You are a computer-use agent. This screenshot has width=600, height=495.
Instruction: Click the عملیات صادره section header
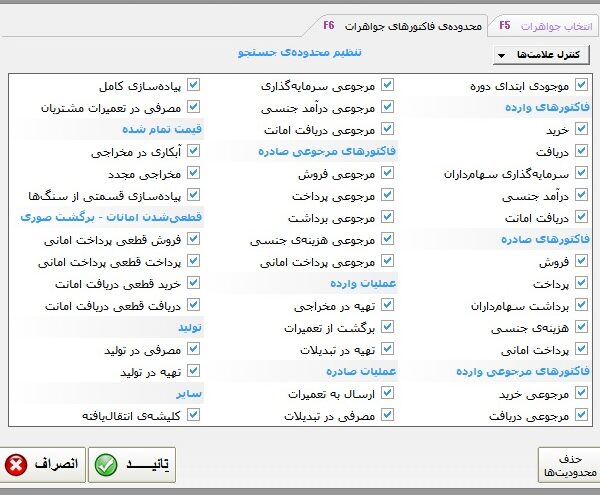pos(361,371)
